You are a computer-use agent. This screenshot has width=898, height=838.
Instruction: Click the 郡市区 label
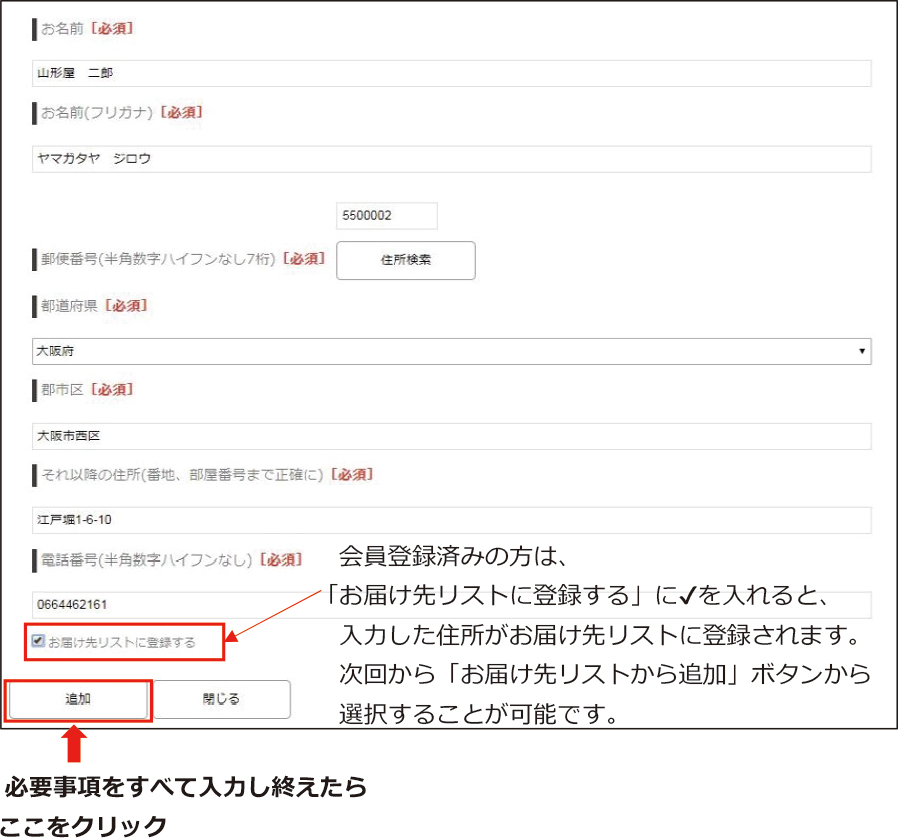[x=62, y=390]
